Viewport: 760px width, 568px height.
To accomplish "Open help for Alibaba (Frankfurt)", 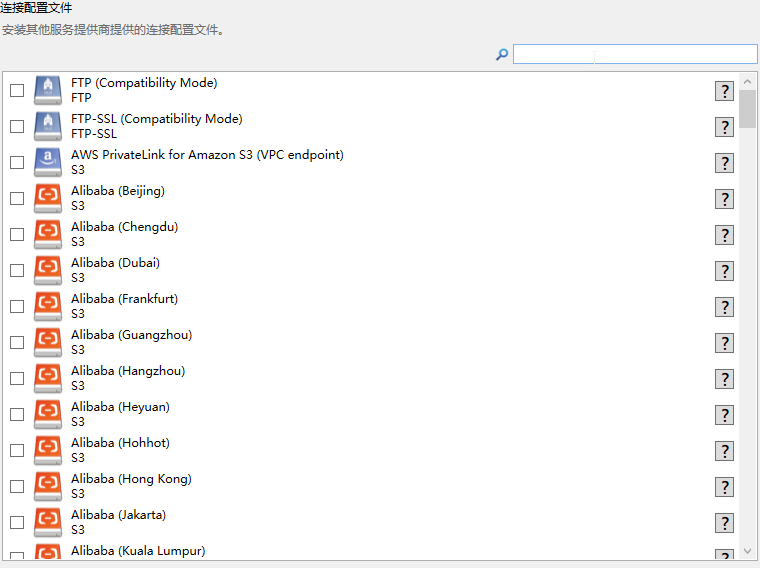I will coord(724,307).
